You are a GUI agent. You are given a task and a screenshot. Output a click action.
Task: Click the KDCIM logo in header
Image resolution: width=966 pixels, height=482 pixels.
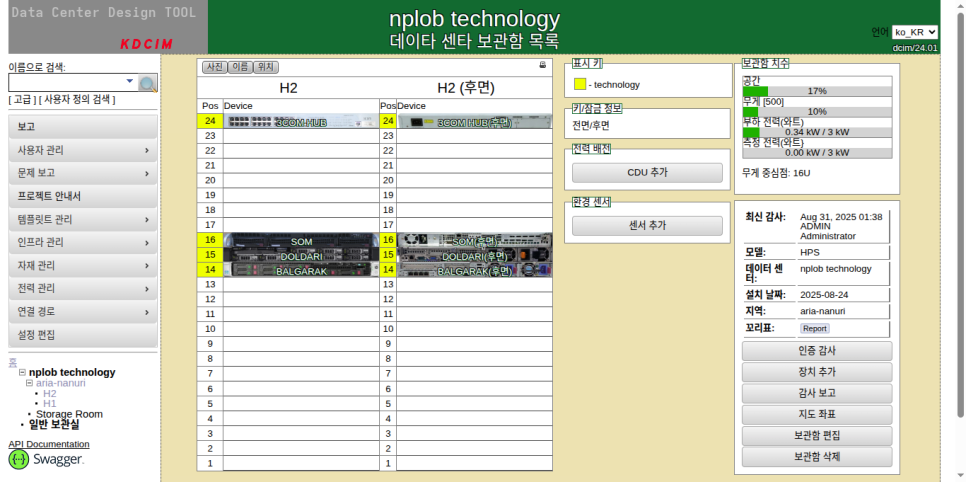(x=146, y=44)
